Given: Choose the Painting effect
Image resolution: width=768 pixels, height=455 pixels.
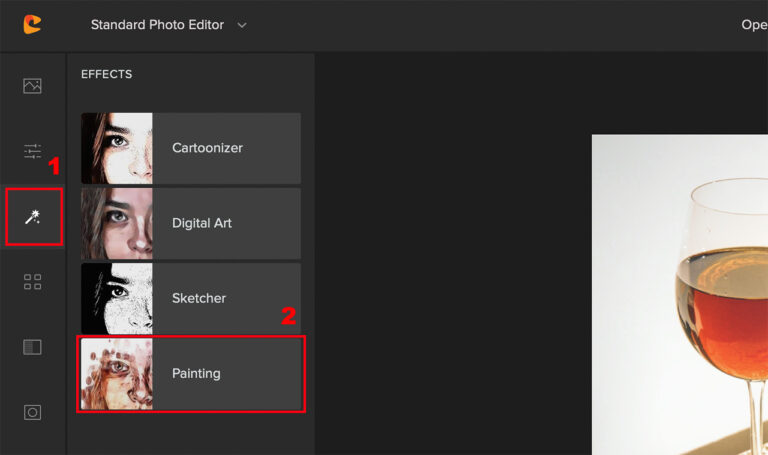Looking at the screenshot, I should pyautogui.click(x=191, y=374).
